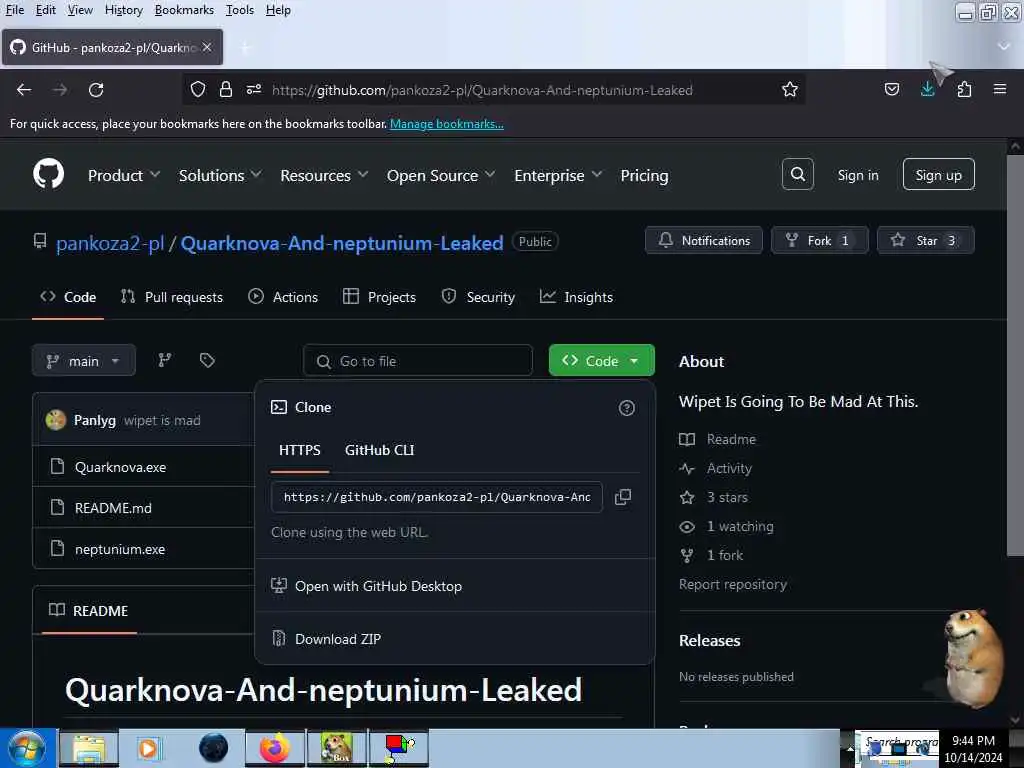Fork the repository button

pos(820,240)
